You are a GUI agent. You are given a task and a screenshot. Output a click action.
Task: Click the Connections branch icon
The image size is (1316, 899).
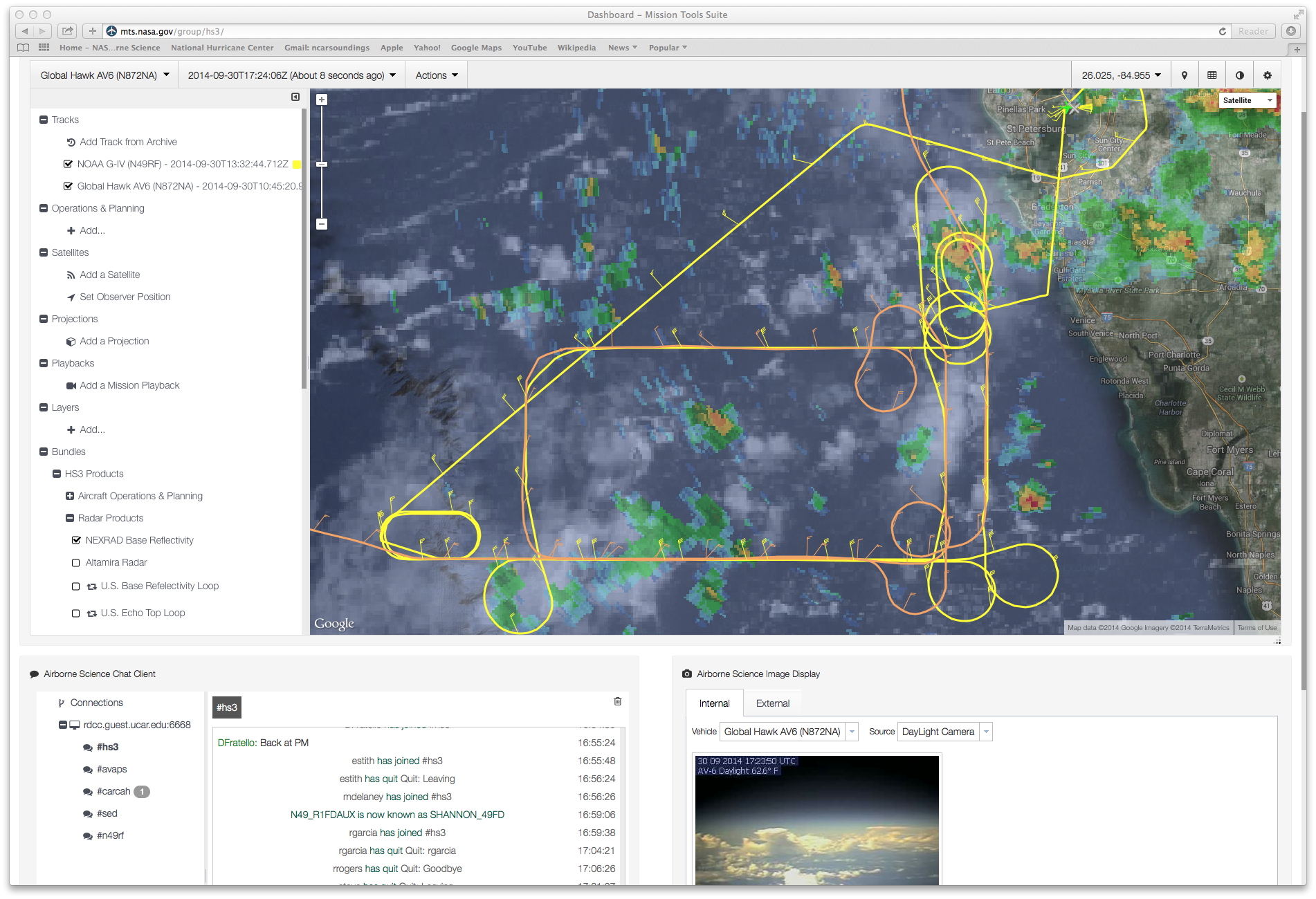click(x=62, y=703)
